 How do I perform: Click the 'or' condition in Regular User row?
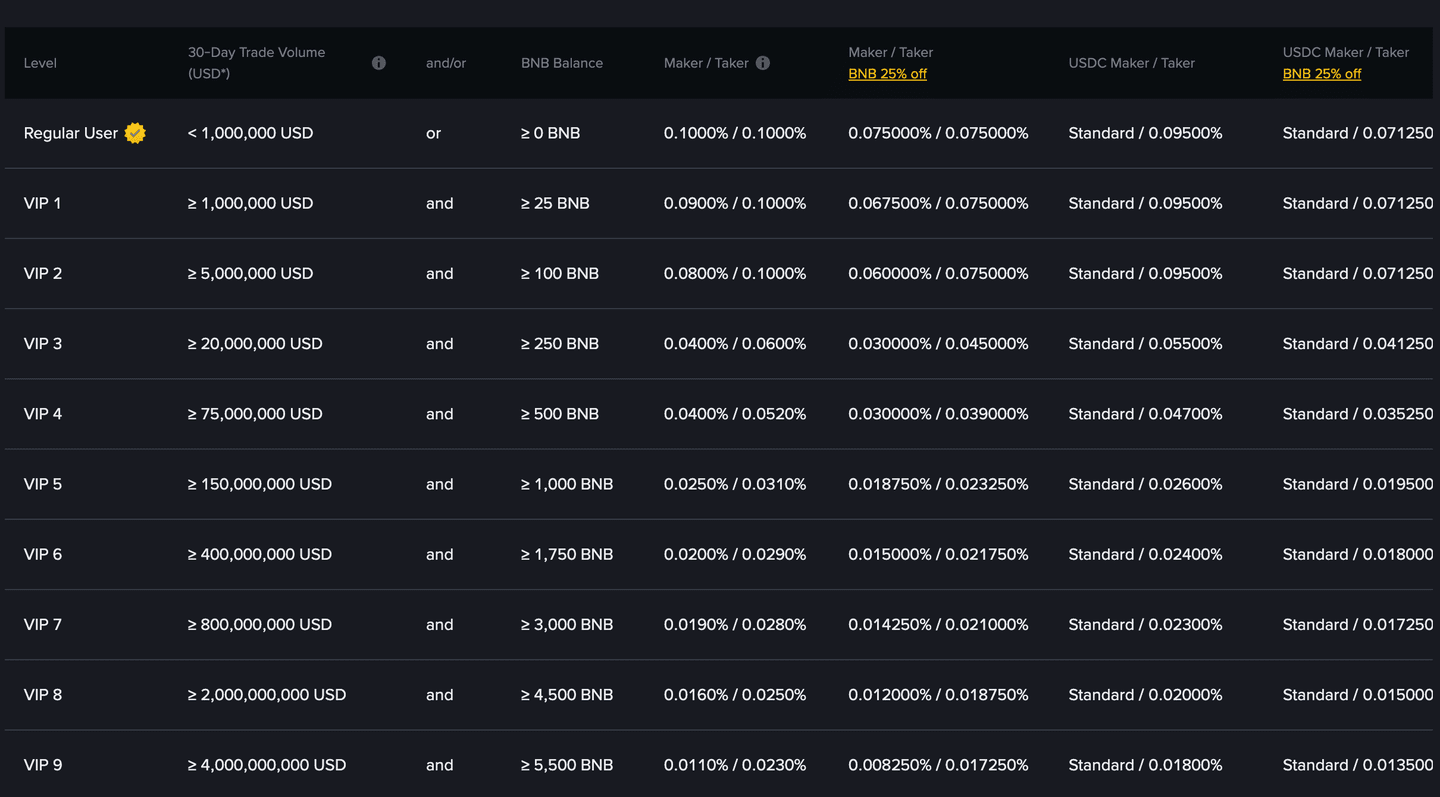coord(433,133)
